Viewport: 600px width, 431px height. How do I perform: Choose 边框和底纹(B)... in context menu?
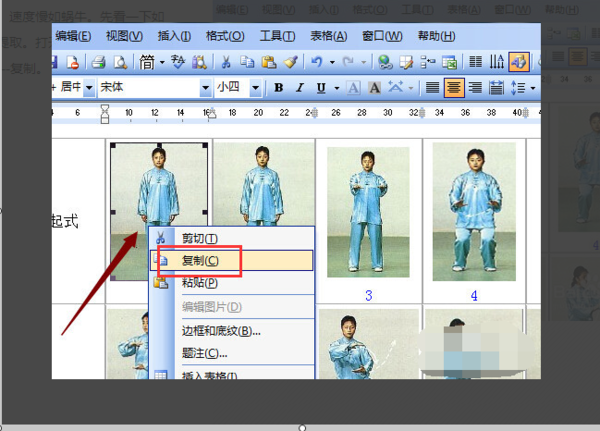[x=232, y=331]
